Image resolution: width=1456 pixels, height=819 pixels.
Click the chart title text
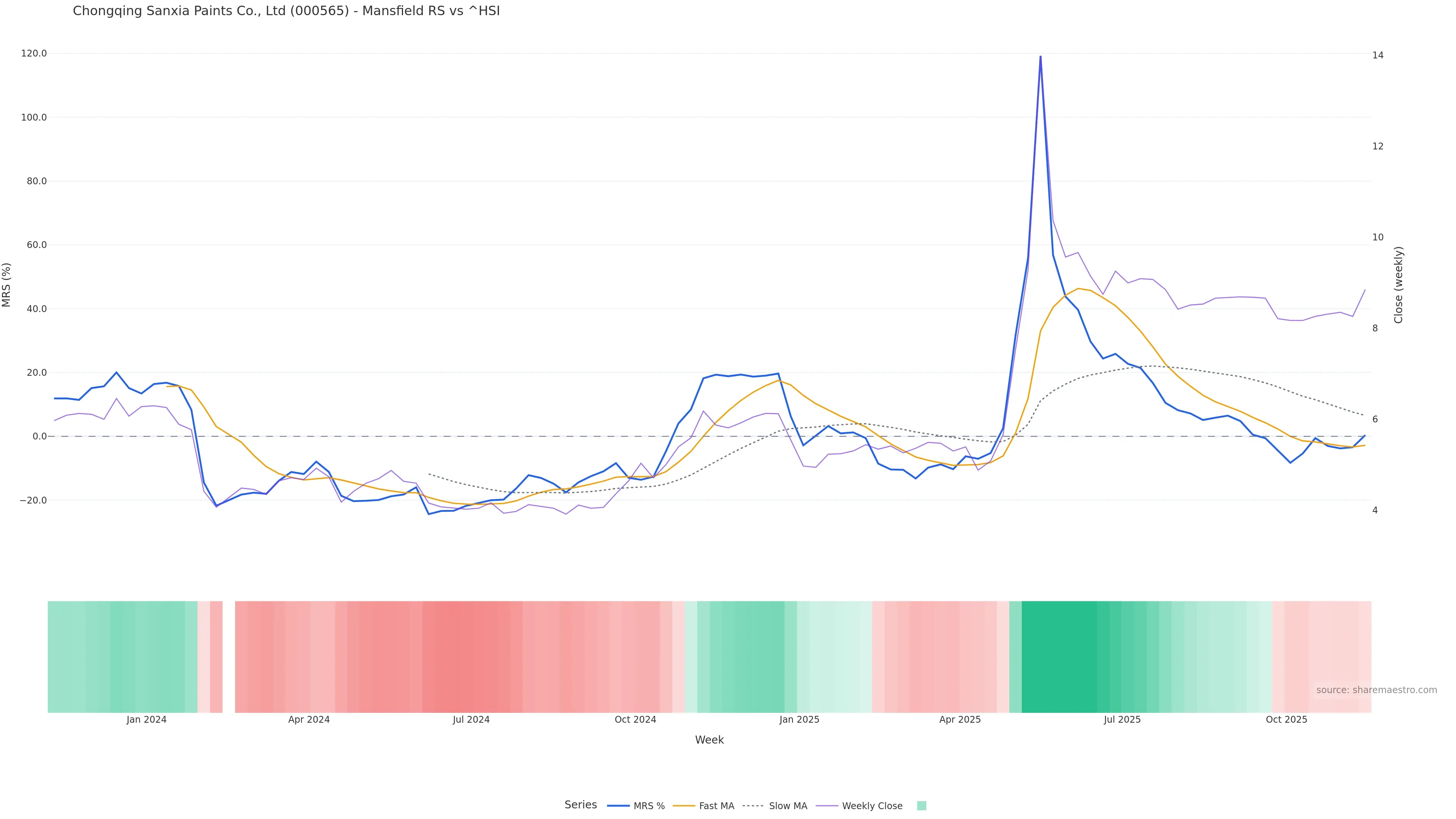coord(286,11)
